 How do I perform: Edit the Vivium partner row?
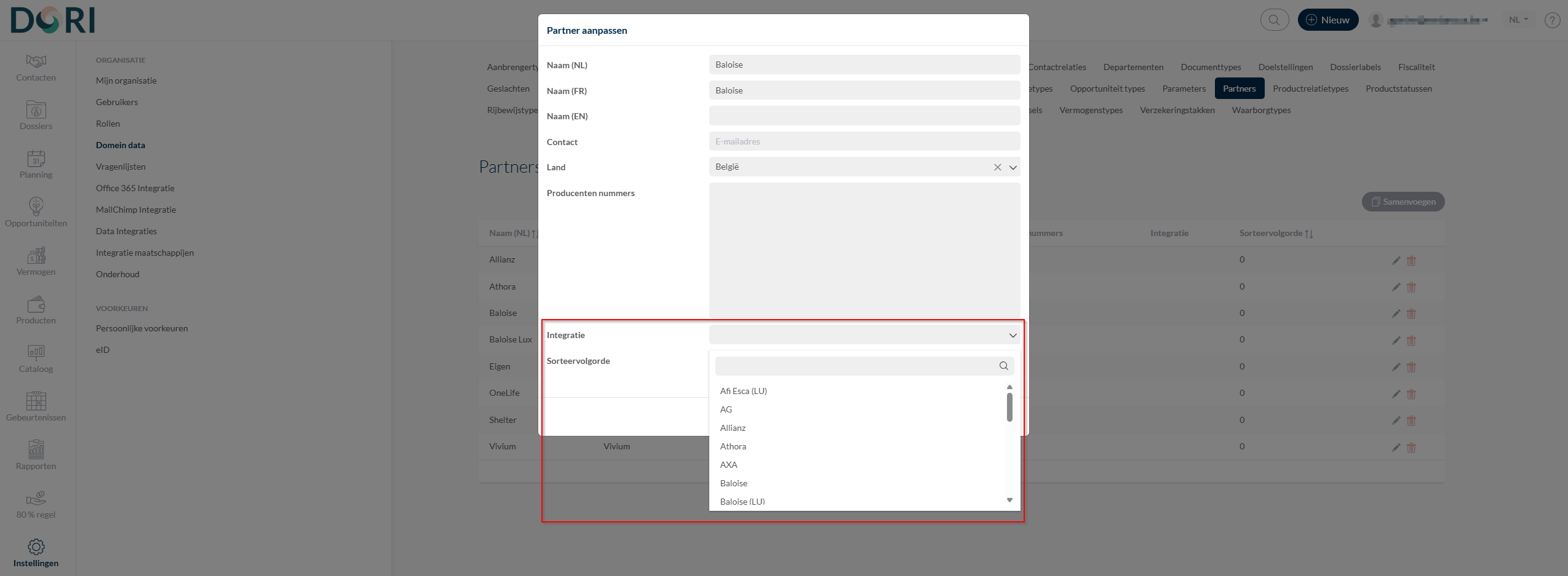pyautogui.click(x=1396, y=448)
